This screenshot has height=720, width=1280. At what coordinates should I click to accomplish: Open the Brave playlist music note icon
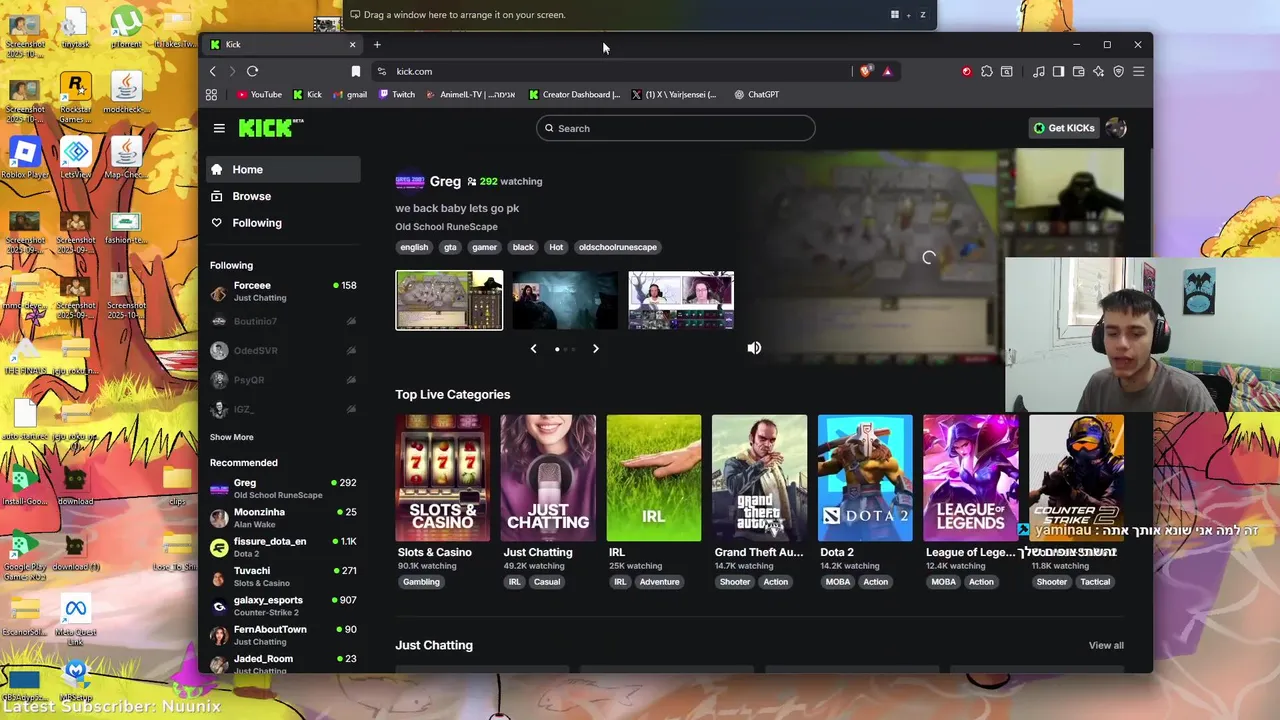[x=1038, y=71]
